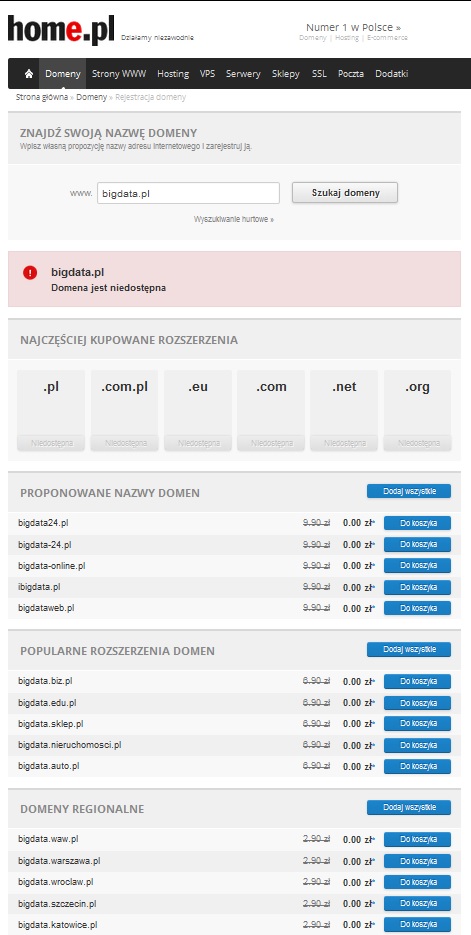This screenshot has height=935, width=471.
Task: Go to the SSL section
Action: pyautogui.click(x=319, y=74)
